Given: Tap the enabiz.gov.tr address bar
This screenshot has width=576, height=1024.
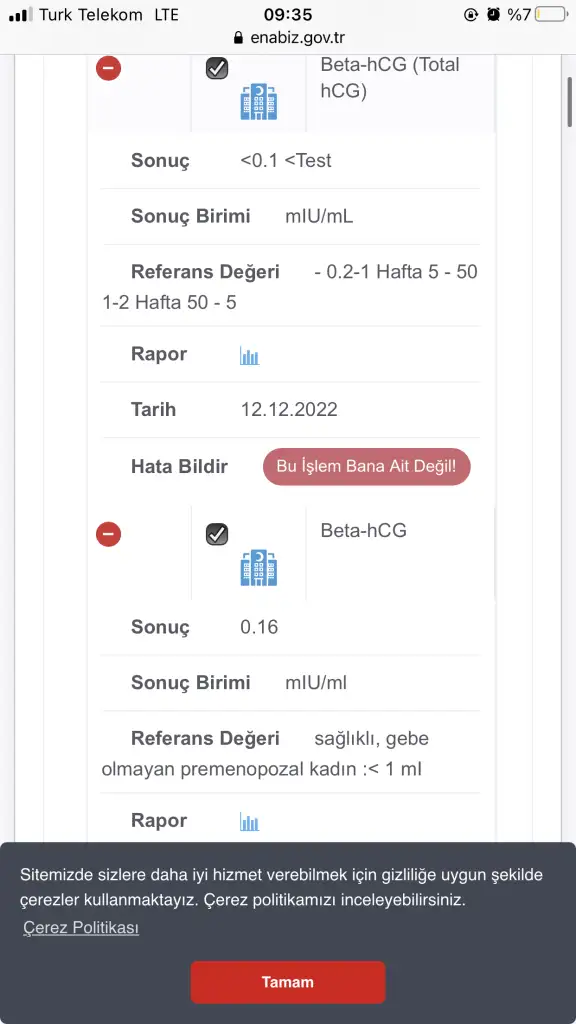Looking at the screenshot, I should pyautogui.click(x=288, y=38).
